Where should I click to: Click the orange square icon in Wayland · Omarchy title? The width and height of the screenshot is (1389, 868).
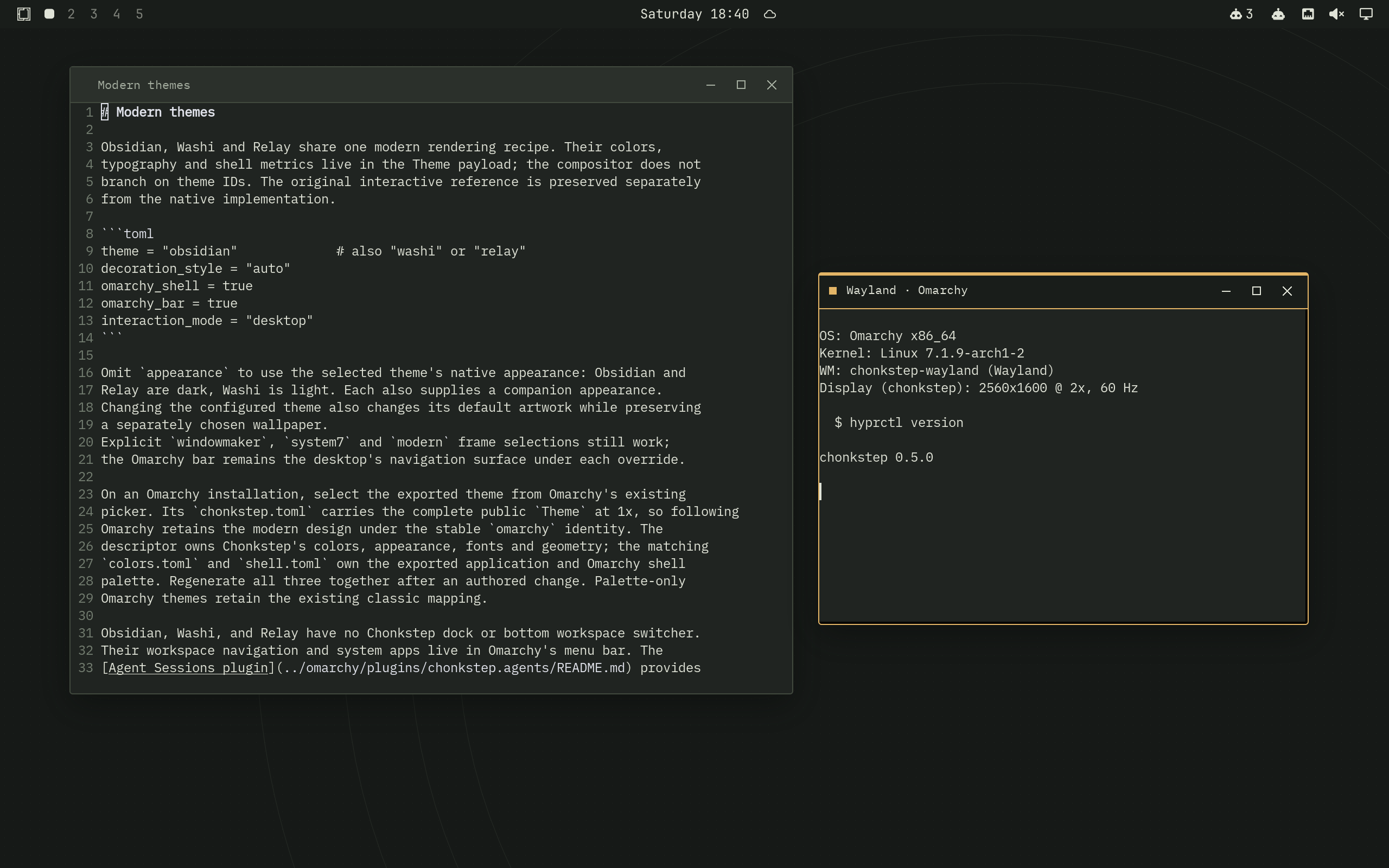(x=833, y=290)
